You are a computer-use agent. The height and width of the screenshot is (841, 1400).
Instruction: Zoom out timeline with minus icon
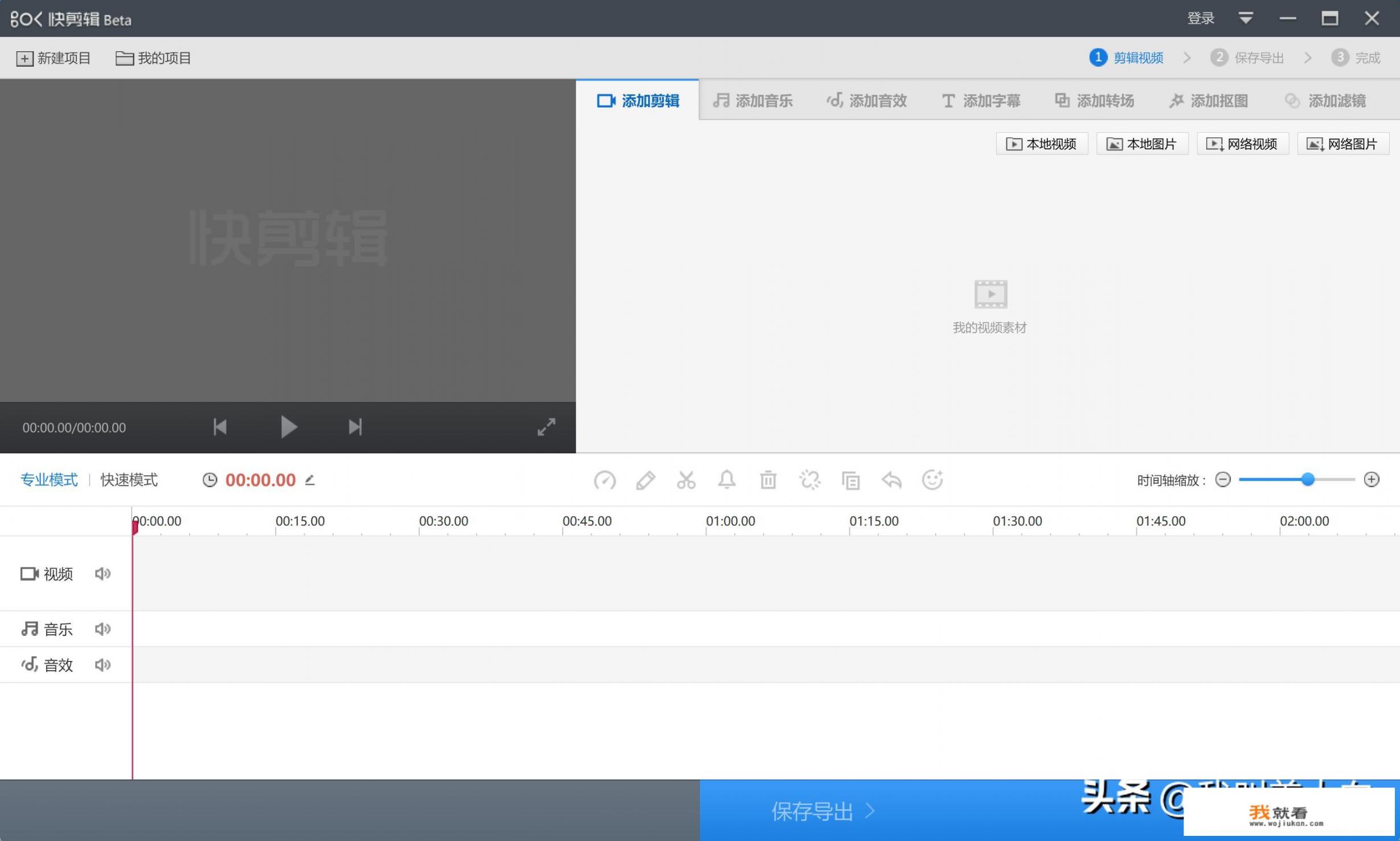tap(1223, 480)
